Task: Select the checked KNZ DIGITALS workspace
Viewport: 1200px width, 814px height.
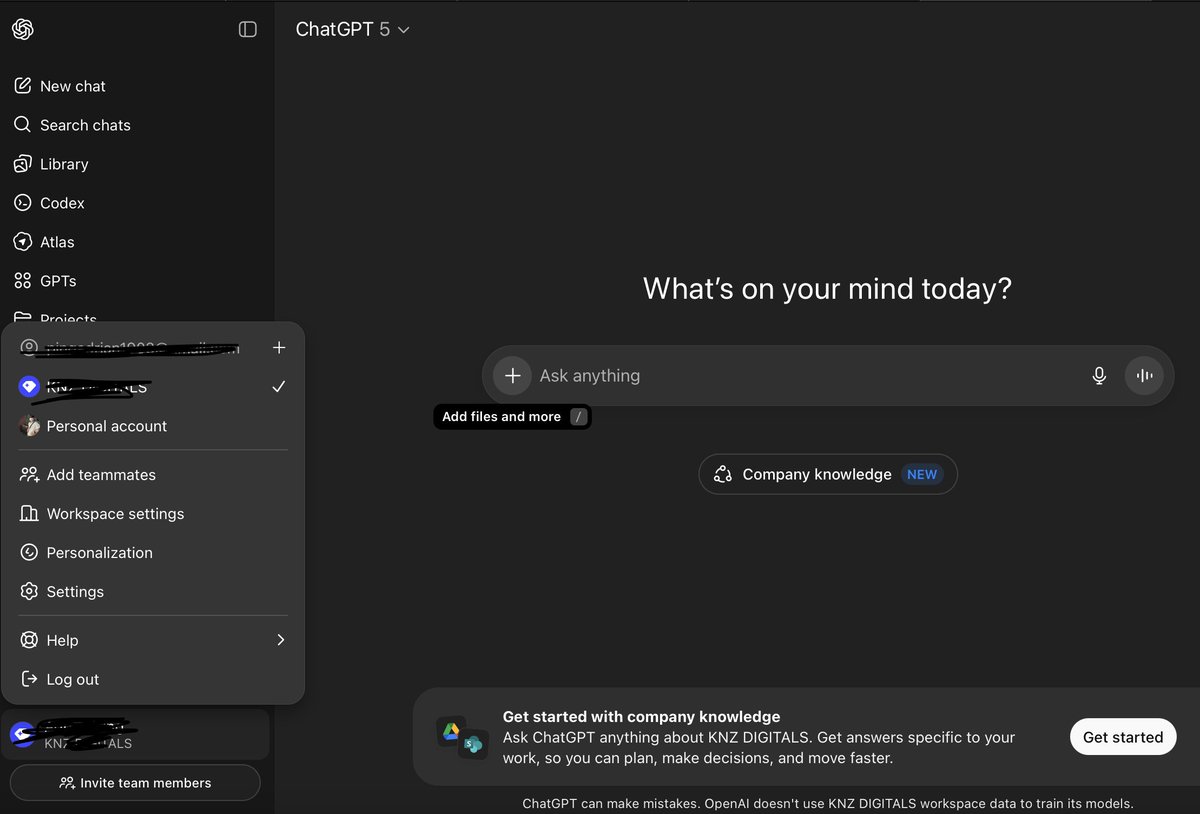Action: [x=153, y=387]
